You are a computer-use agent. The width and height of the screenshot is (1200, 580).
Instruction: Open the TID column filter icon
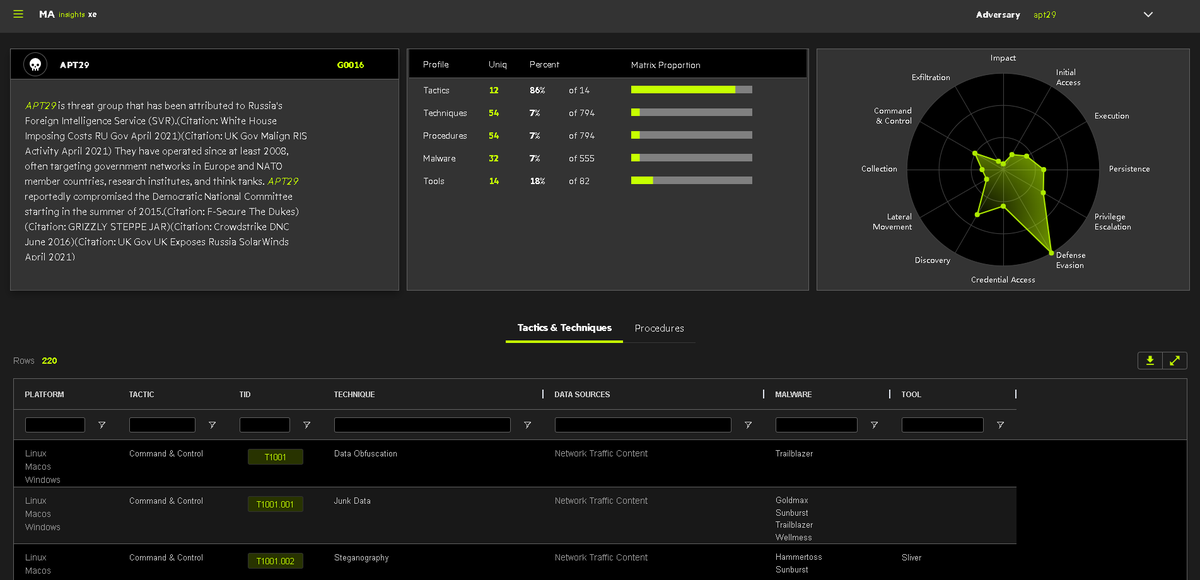pyautogui.click(x=307, y=425)
